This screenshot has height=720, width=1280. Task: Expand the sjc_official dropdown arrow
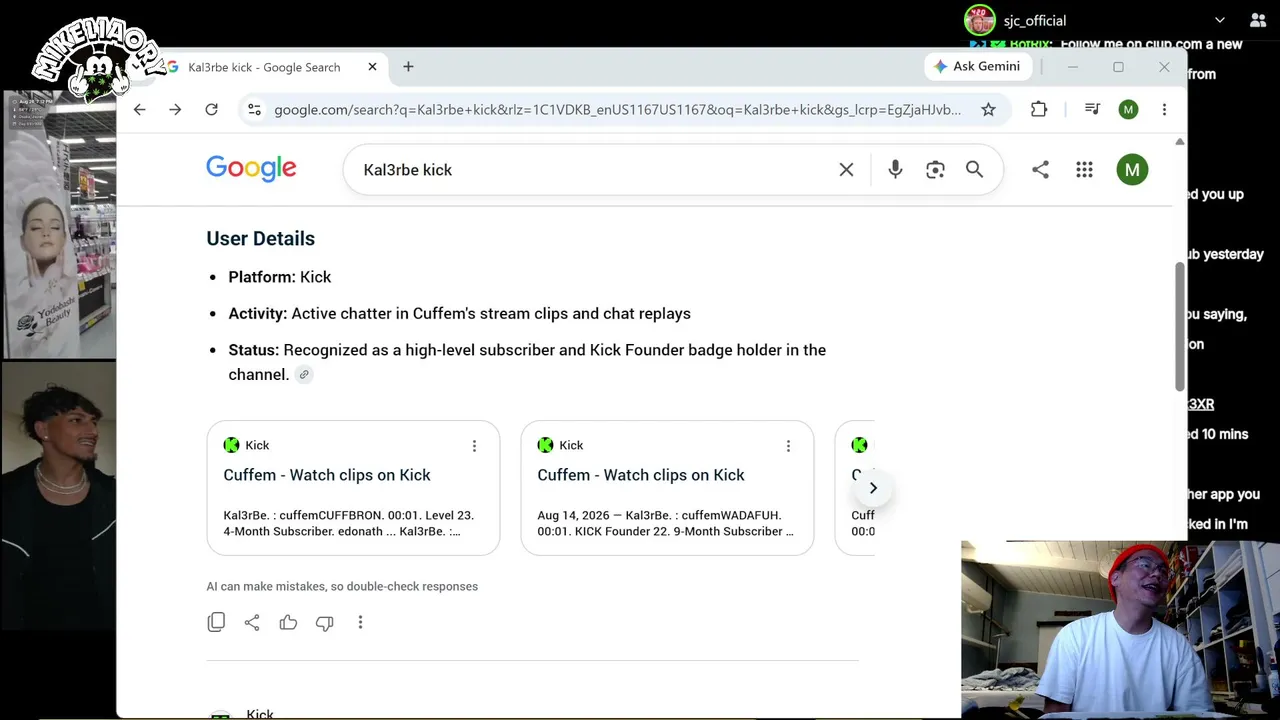click(1220, 20)
